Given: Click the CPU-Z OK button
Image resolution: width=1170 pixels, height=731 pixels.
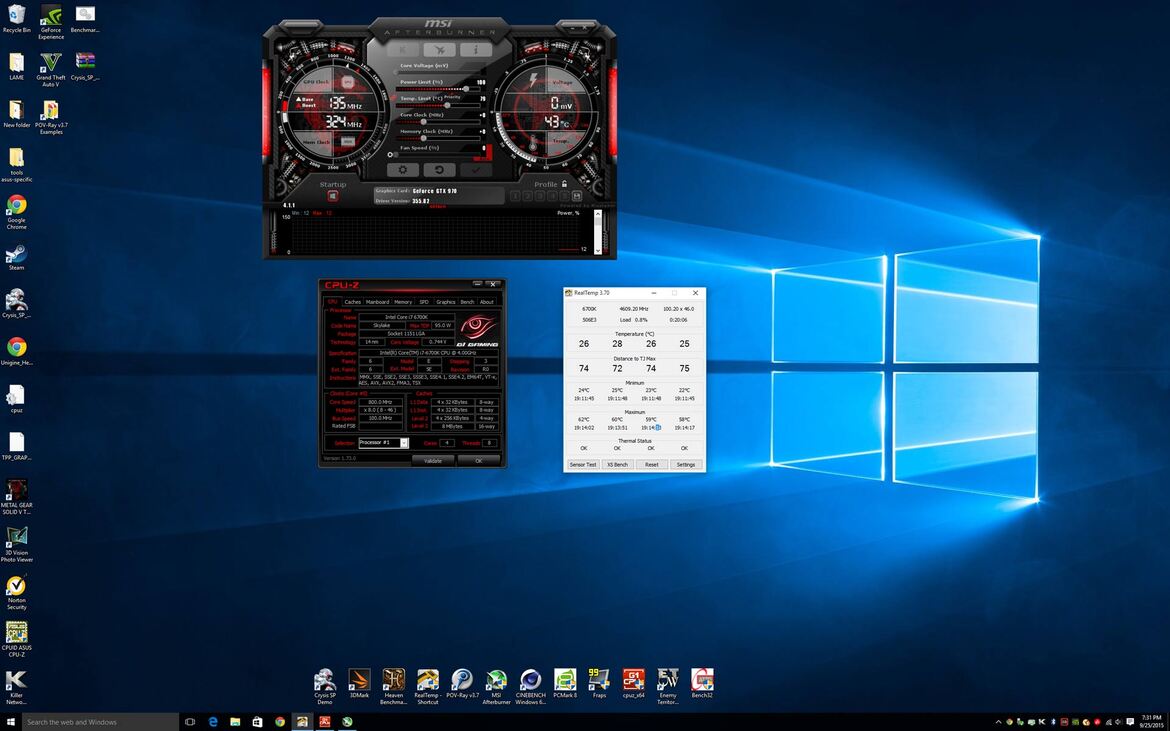Looking at the screenshot, I should pyautogui.click(x=478, y=461).
